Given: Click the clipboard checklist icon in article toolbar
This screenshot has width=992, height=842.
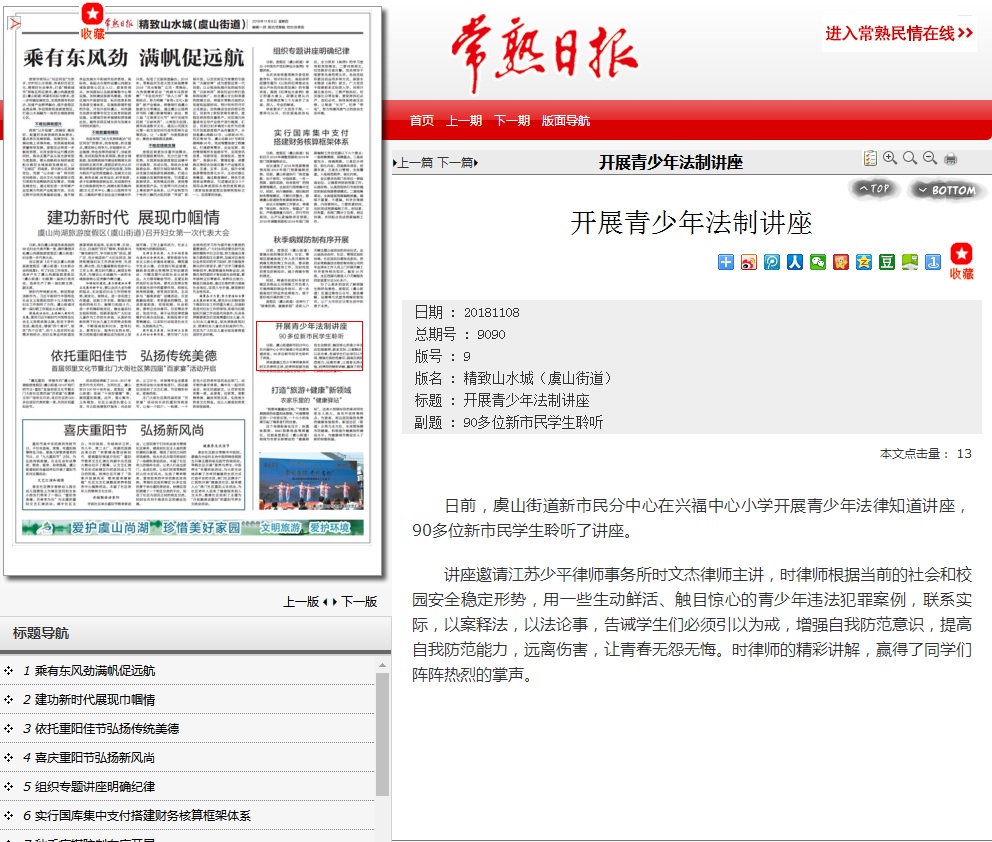Looking at the screenshot, I should click(x=871, y=158).
